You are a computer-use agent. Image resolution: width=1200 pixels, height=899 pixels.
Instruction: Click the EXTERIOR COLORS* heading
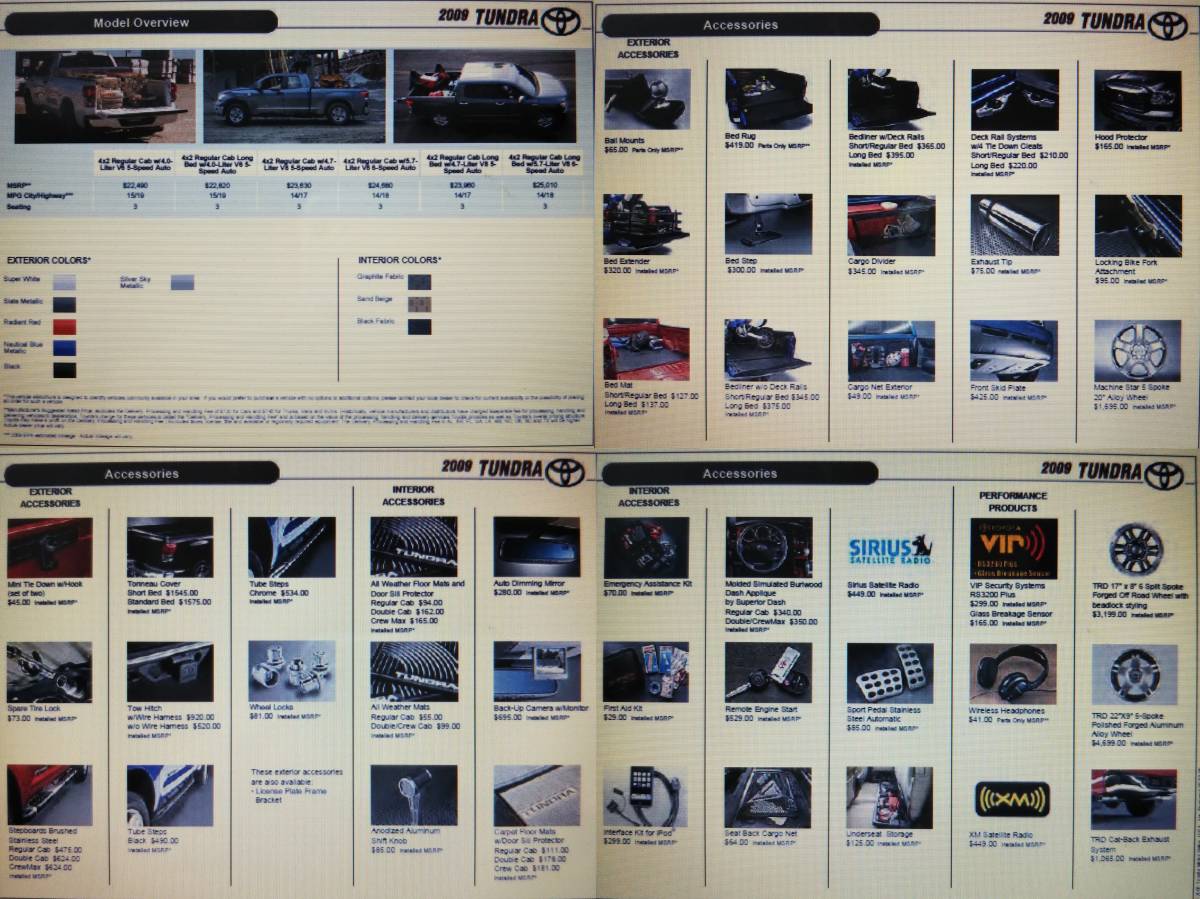49,260
